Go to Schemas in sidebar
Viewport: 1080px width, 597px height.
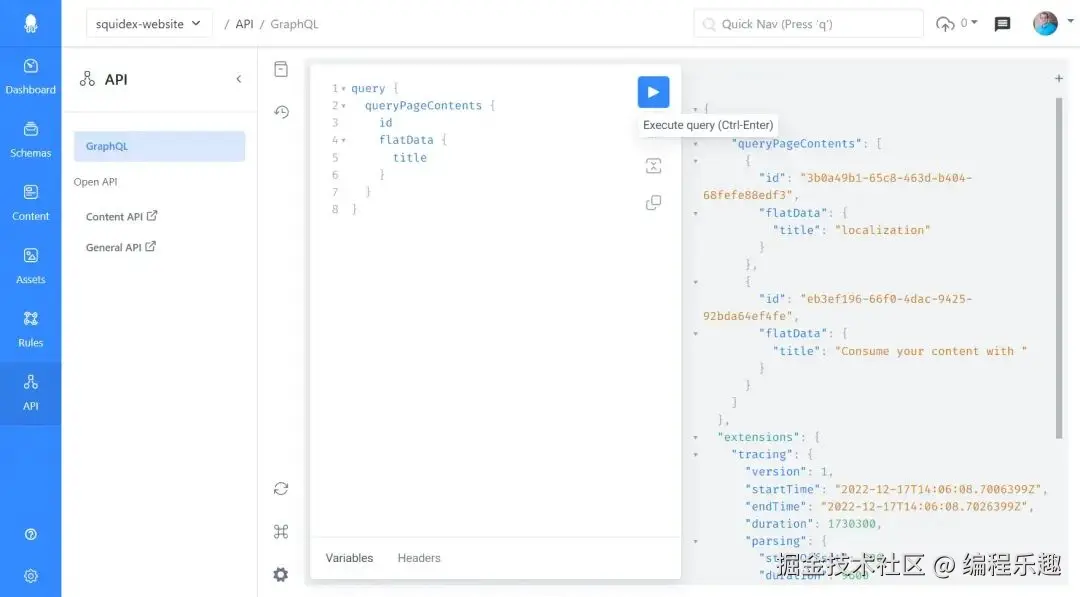click(x=30, y=140)
